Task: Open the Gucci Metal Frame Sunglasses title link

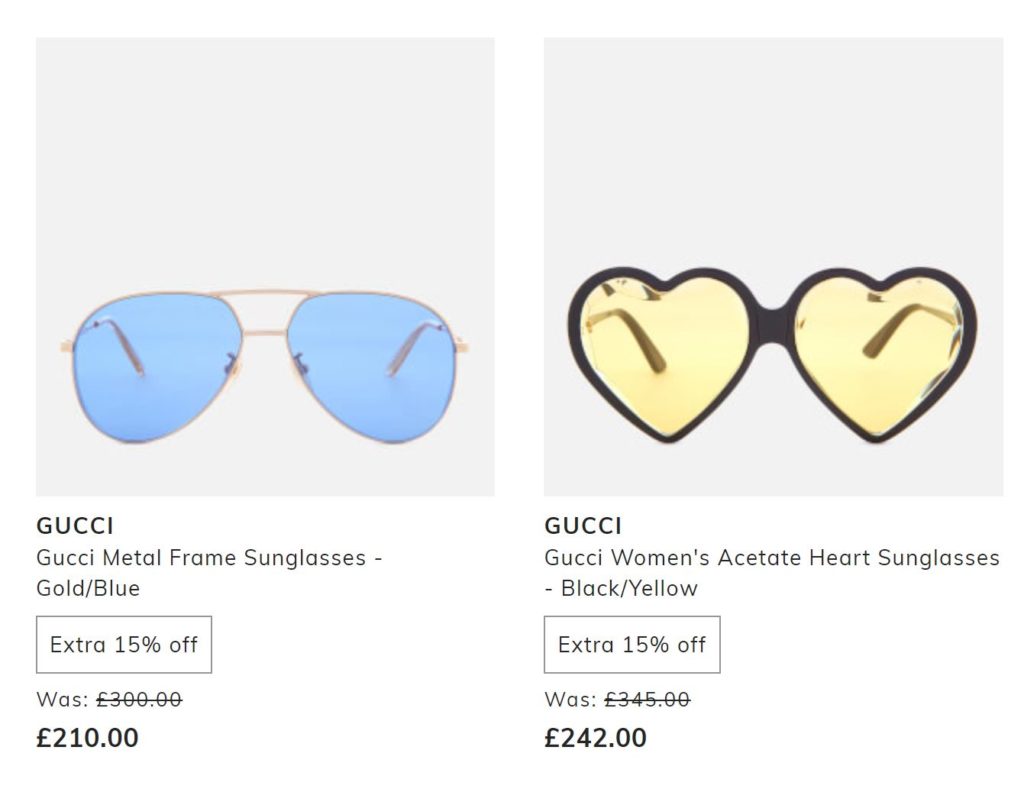Action: click(x=209, y=558)
